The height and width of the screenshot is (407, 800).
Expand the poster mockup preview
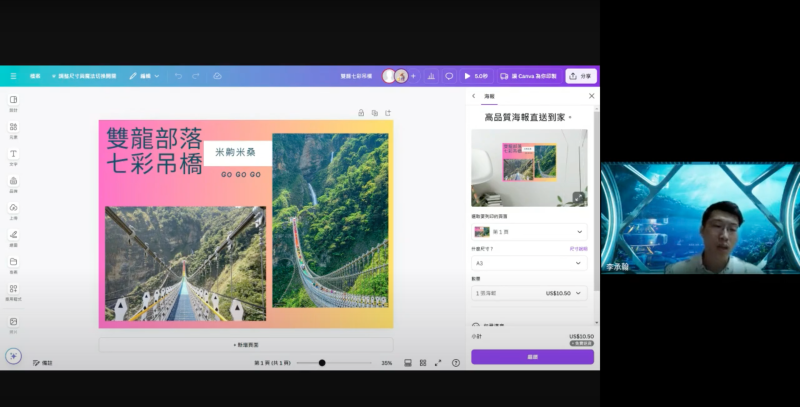point(578,197)
